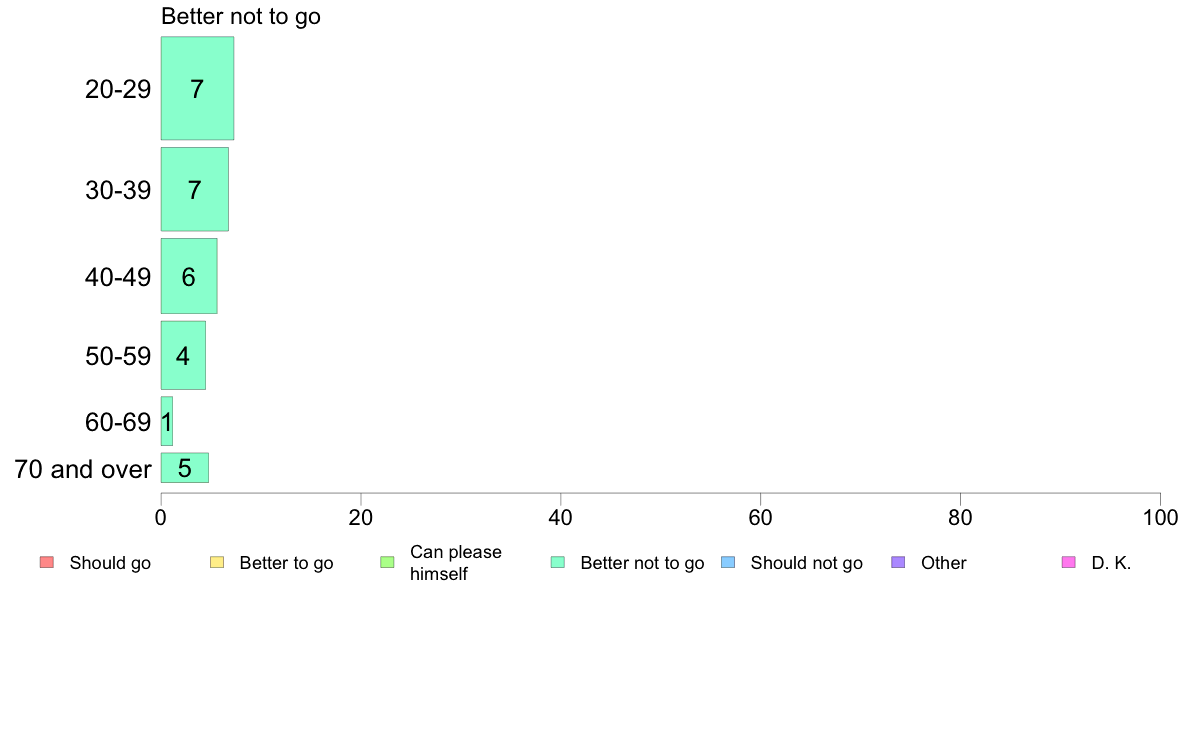Select the pink D. K. legend swatch
Screen dimensions: 1188x736
coord(1069,562)
